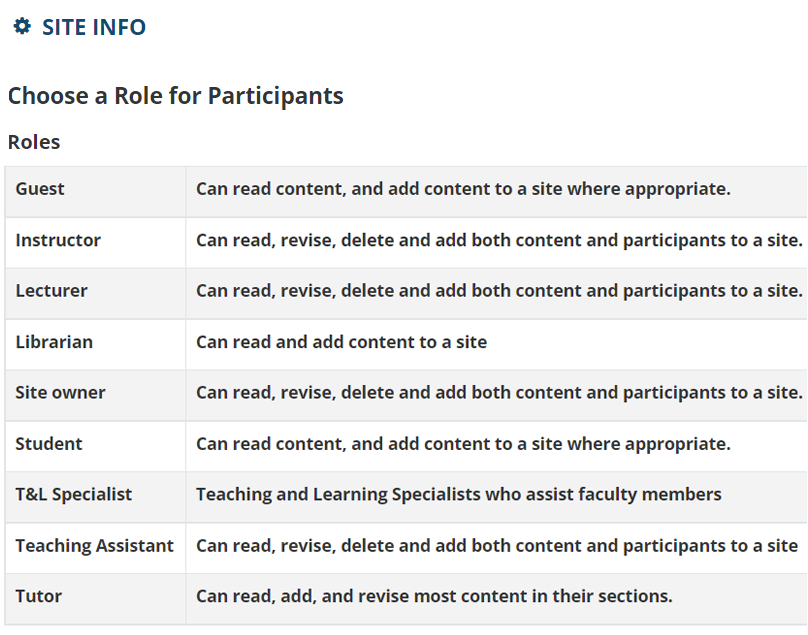Viewport: 808px width, 635px height.
Task: Click the Roles table heading
Action: (34, 142)
